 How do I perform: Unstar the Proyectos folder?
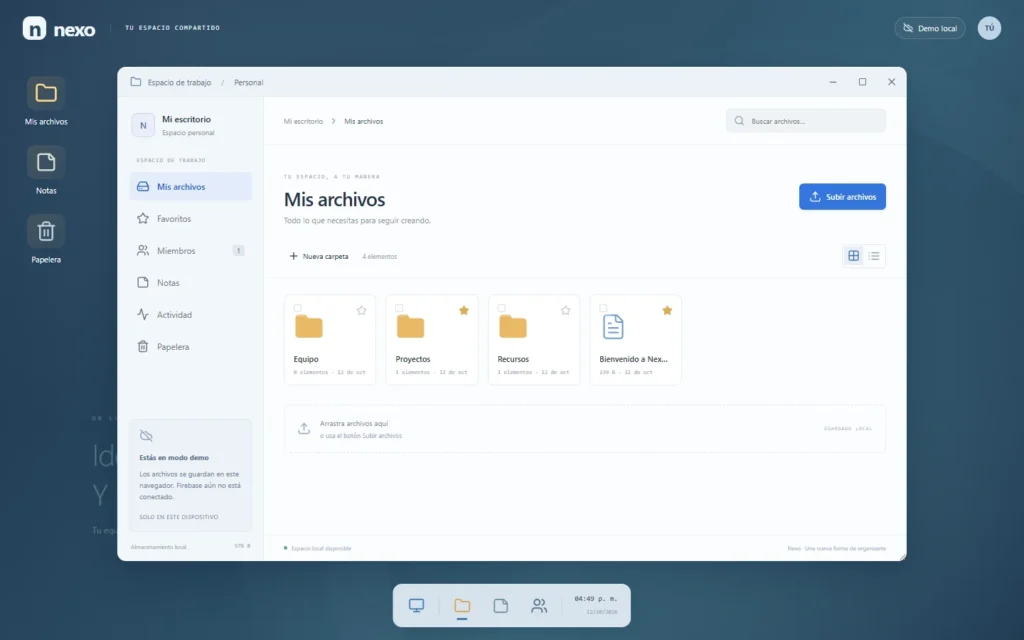click(464, 310)
